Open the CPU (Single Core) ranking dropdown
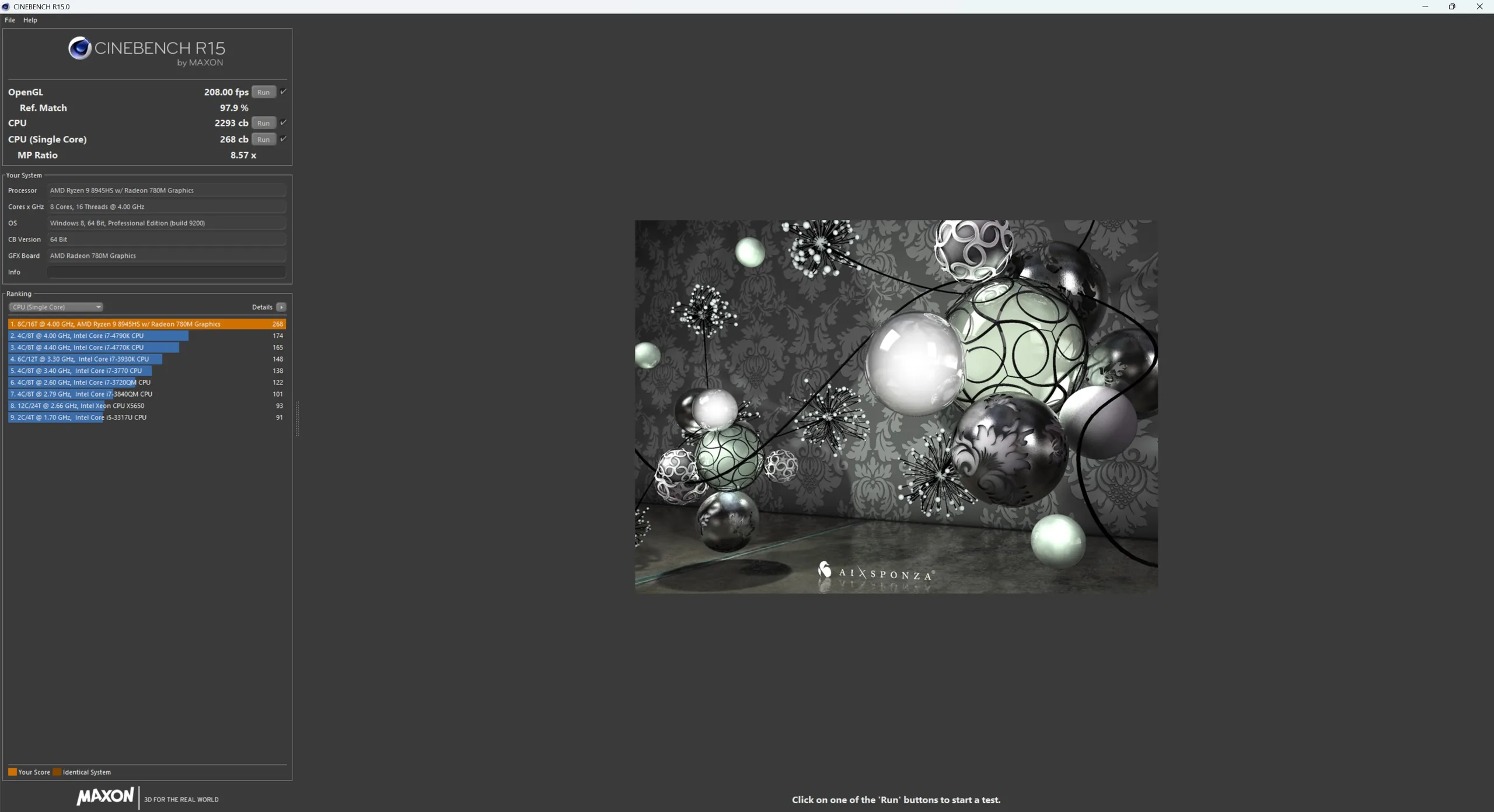 click(x=55, y=307)
